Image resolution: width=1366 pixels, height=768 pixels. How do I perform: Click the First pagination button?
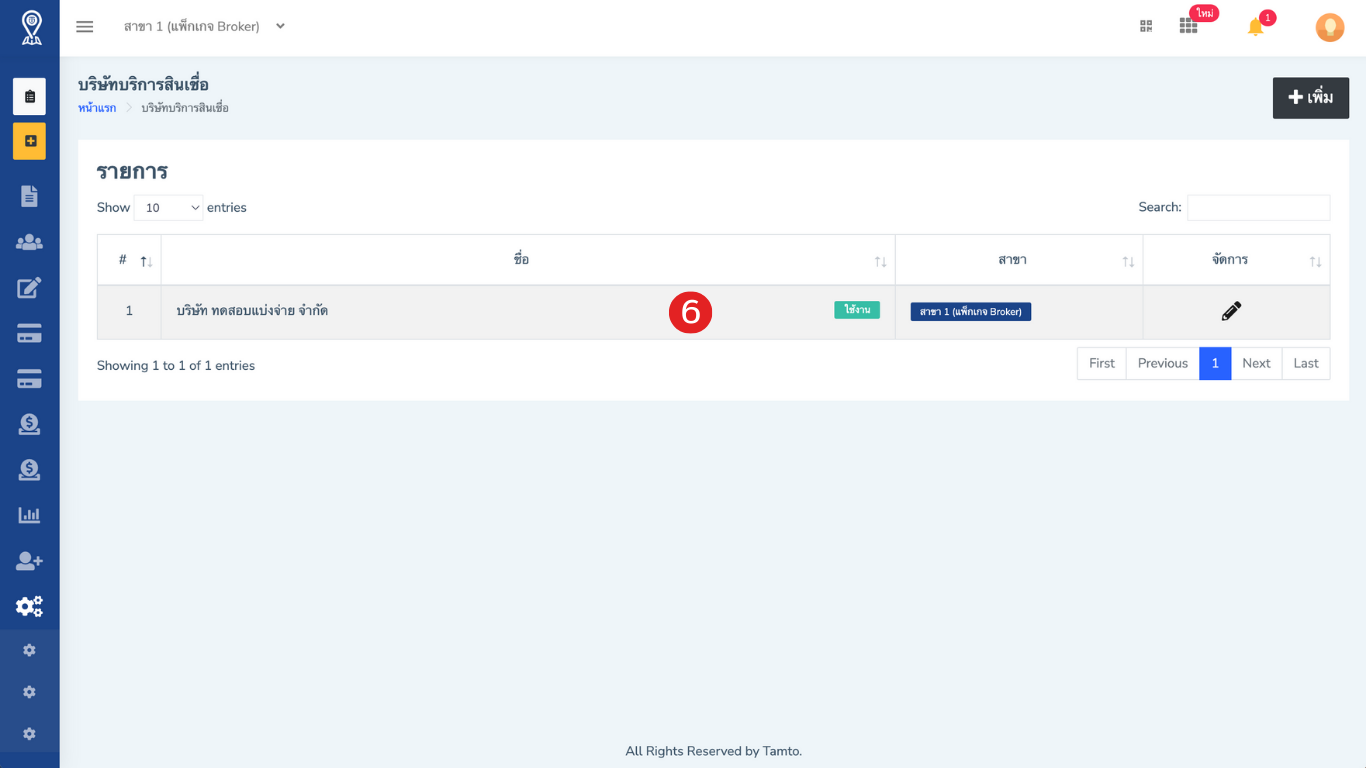click(1102, 363)
